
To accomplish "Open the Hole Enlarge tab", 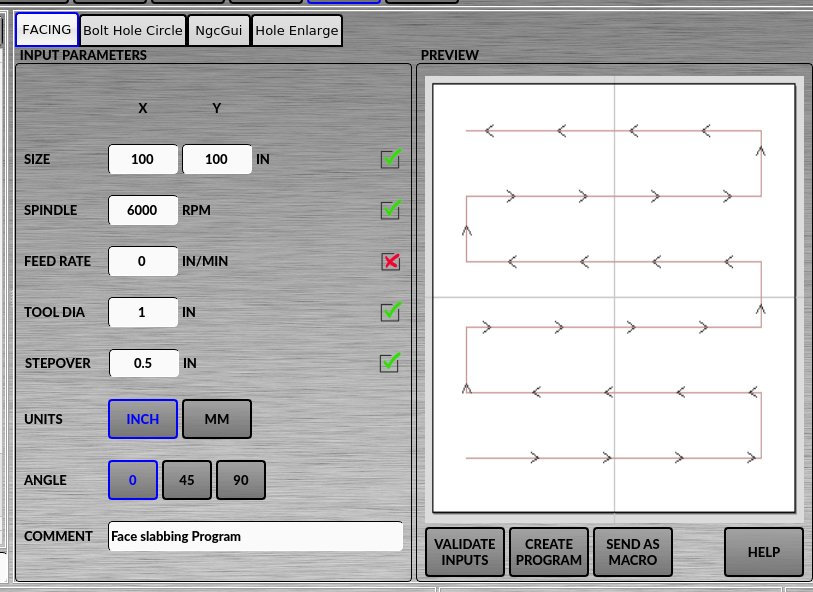I will pyautogui.click(x=297, y=31).
